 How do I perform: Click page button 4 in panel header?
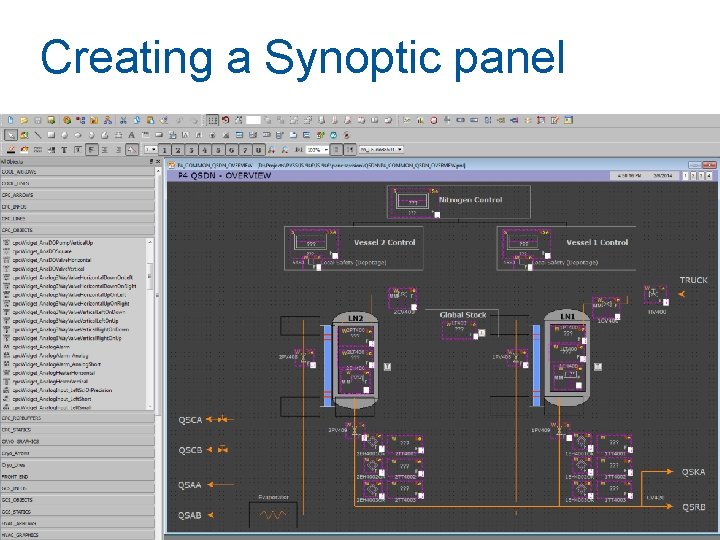click(709, 176)
